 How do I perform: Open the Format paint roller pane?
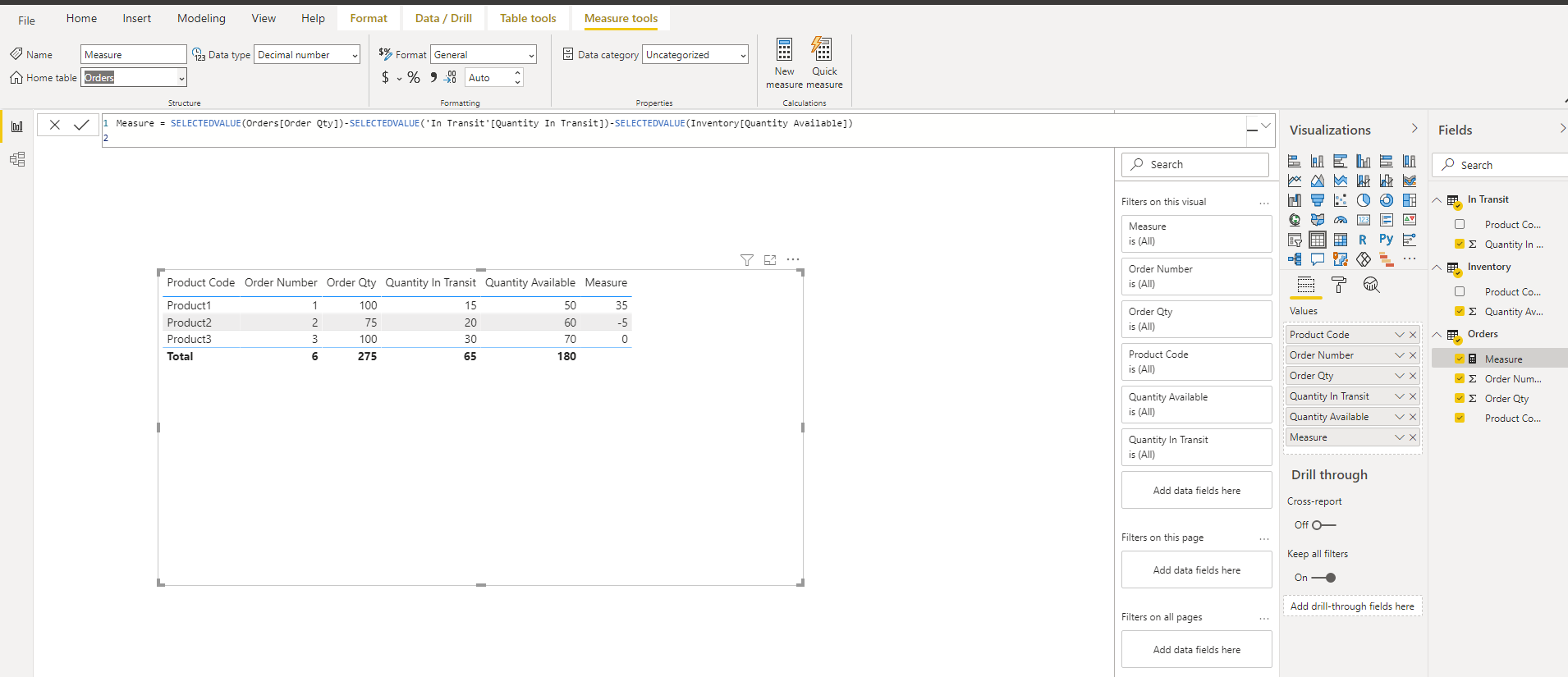click(1339, 285)
